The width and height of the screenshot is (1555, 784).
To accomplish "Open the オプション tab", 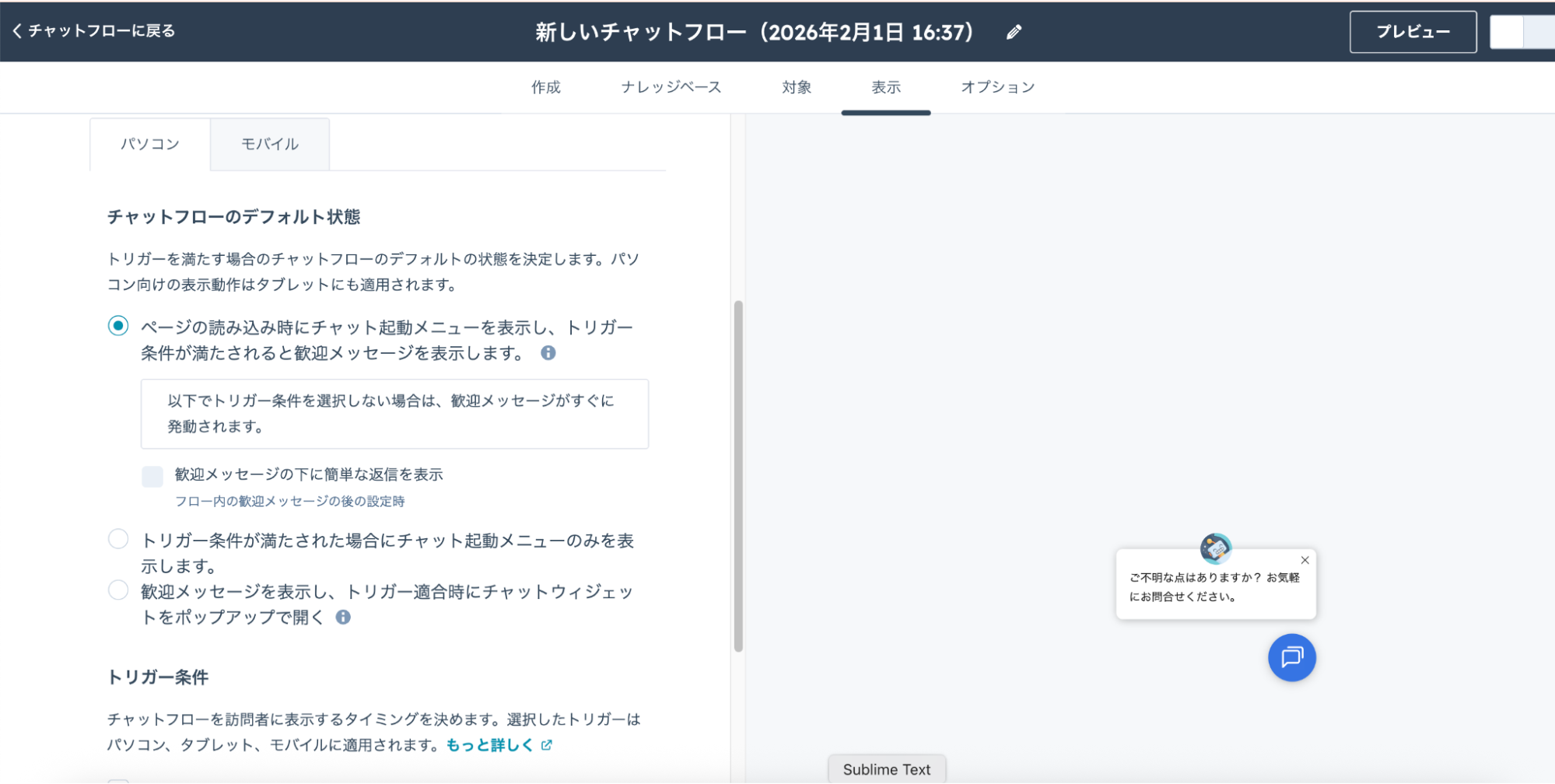I will point(997,87).
